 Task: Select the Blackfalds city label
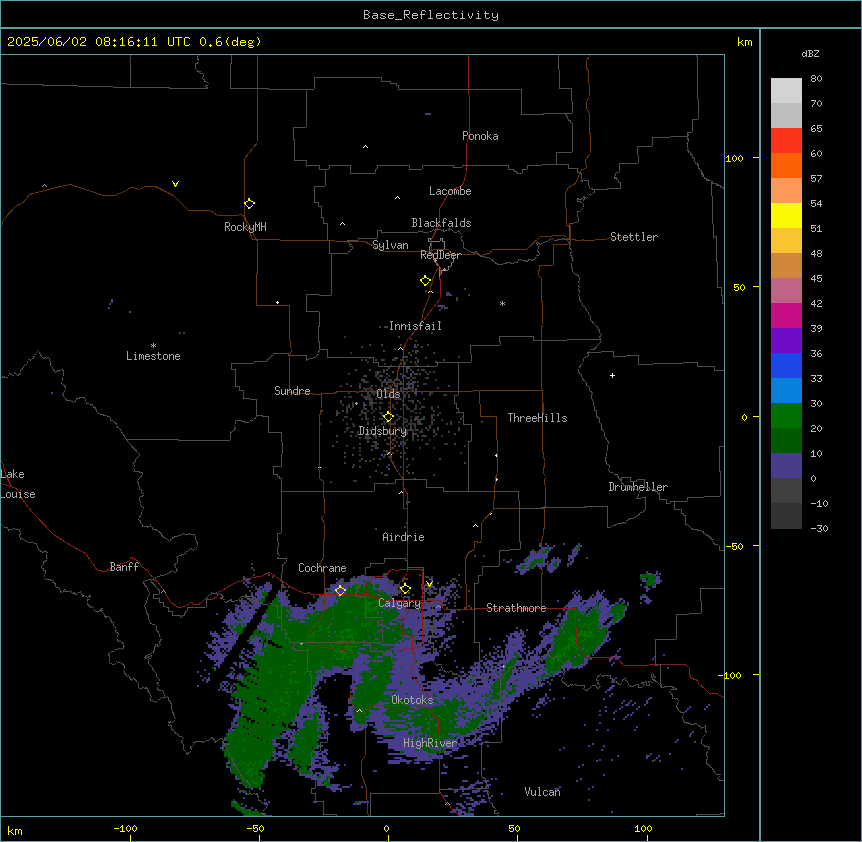(x=441, y=223)
